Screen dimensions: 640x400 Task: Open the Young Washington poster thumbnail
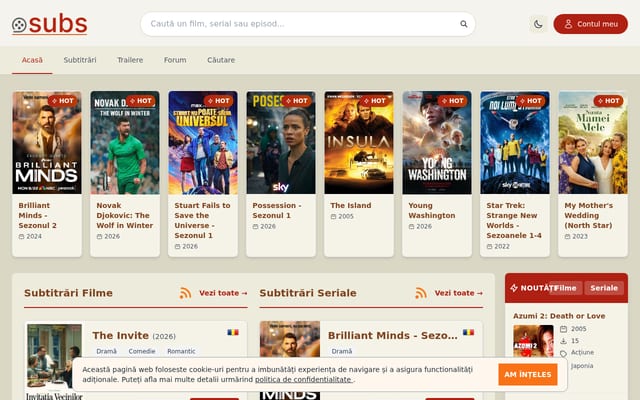437,142
